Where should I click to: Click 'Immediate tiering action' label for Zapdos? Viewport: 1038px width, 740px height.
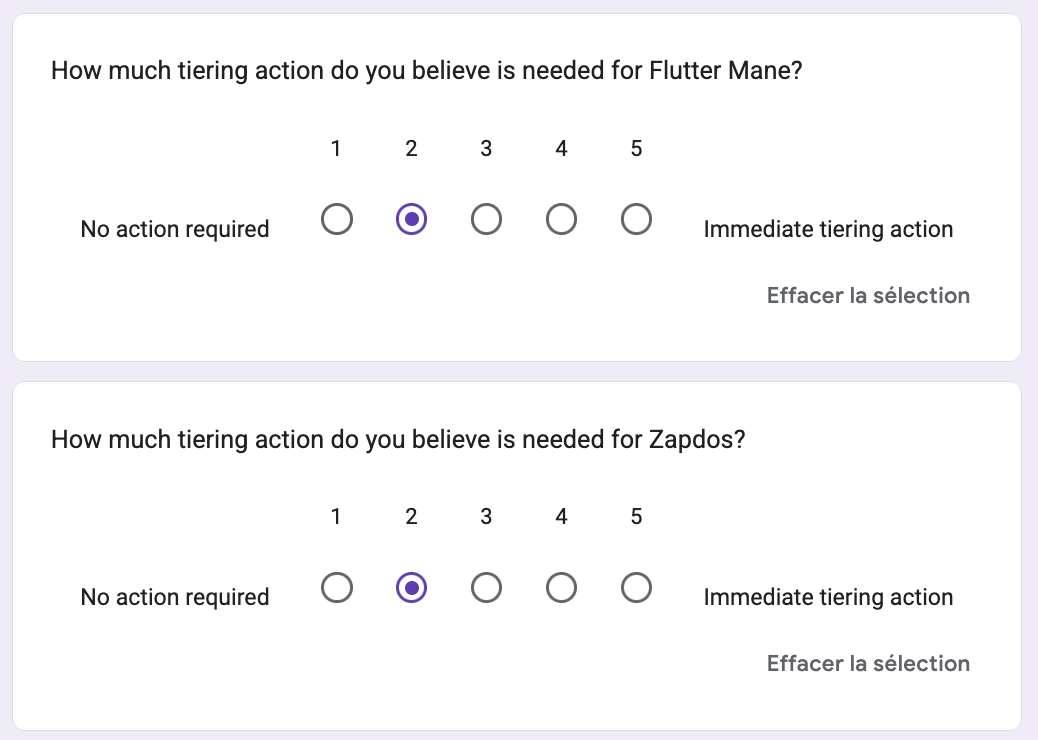point(828,597)
